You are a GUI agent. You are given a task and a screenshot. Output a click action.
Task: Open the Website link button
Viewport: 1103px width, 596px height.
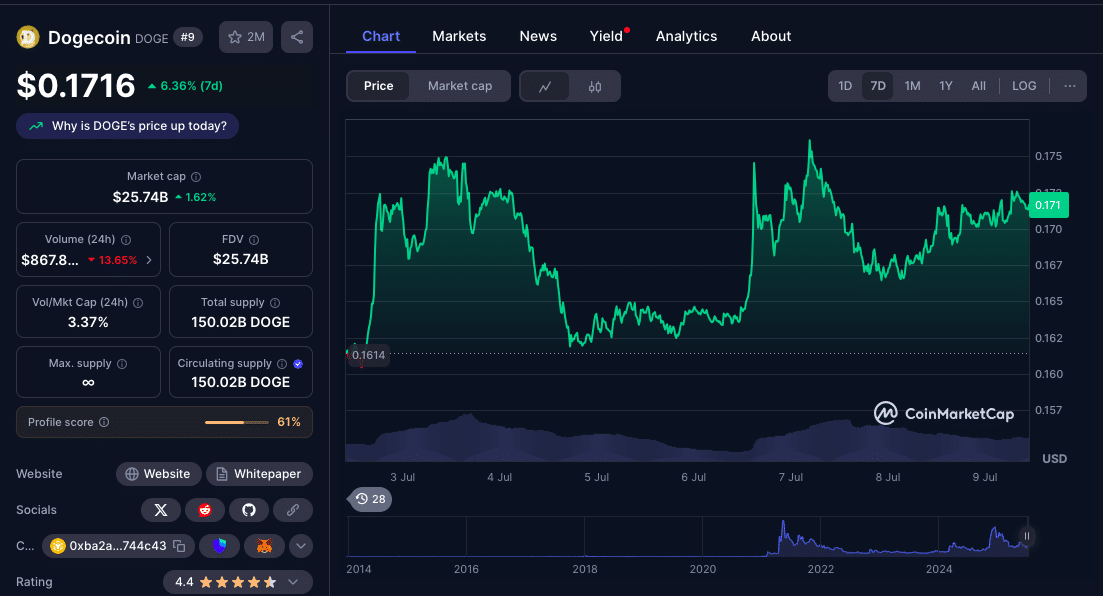(x=158, y=474)
